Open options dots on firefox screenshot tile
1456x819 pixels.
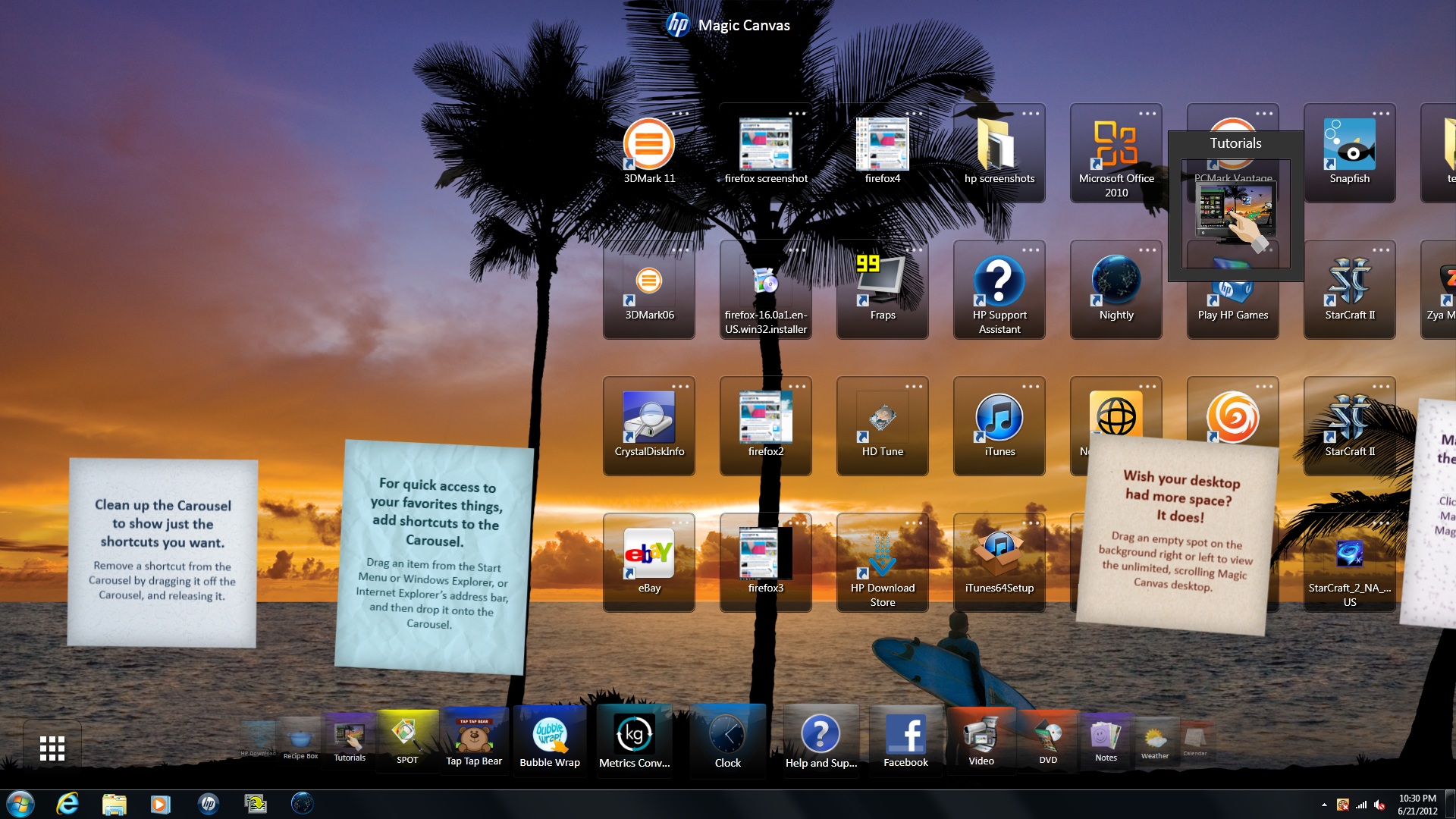(797, 114)
